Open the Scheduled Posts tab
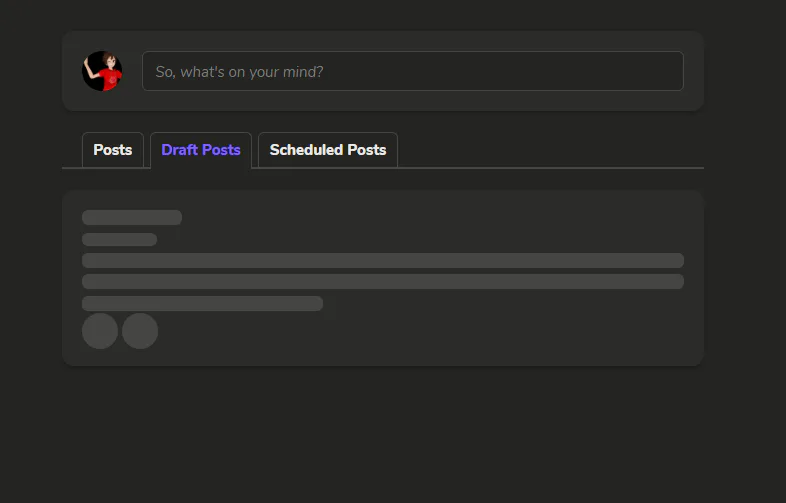The image size is (786, 503). coord(328,150)
